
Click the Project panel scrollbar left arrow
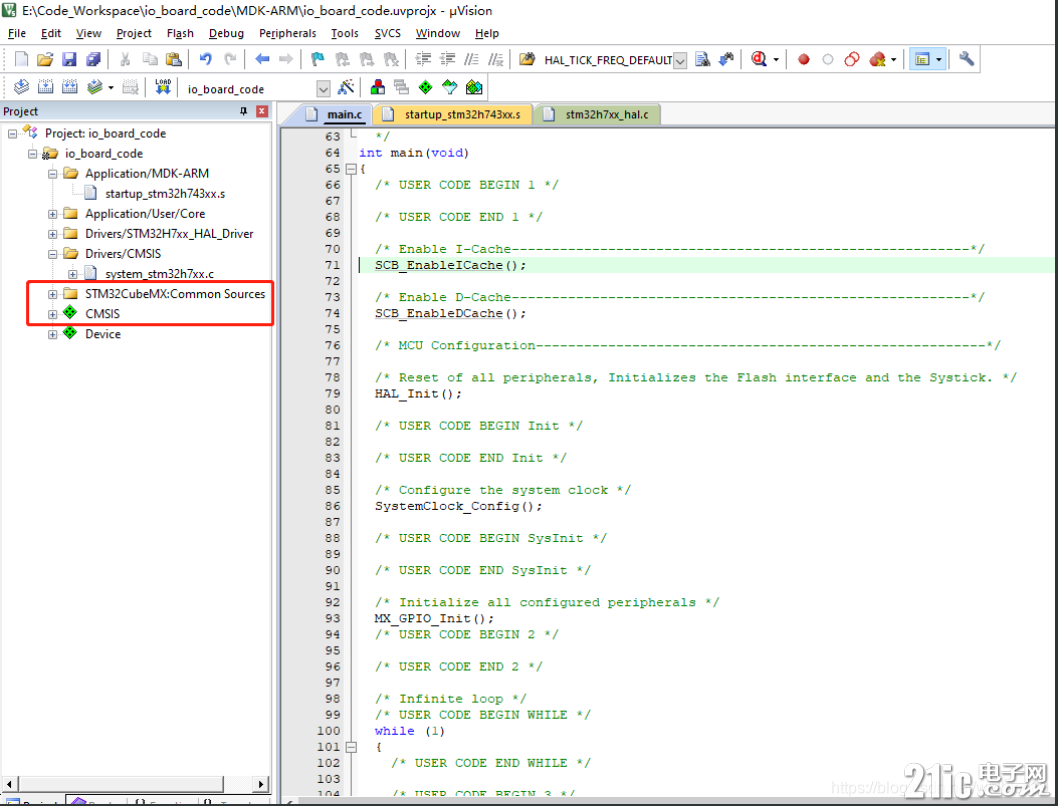click(x=9, y=784)
